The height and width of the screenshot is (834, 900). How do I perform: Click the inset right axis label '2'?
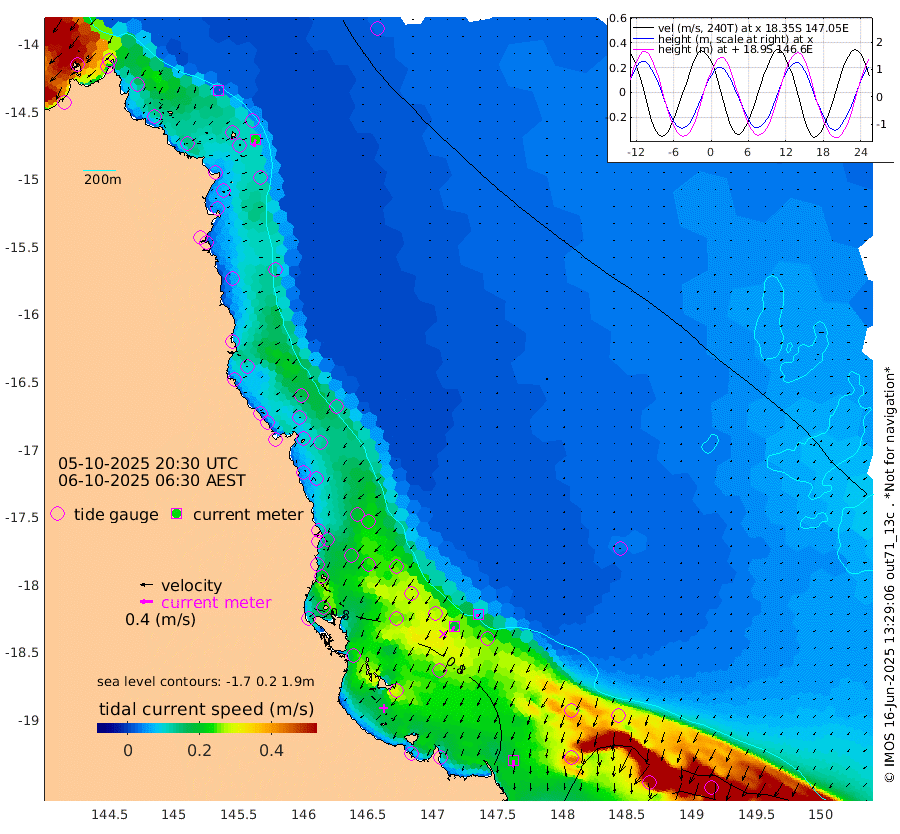[879, 41]
